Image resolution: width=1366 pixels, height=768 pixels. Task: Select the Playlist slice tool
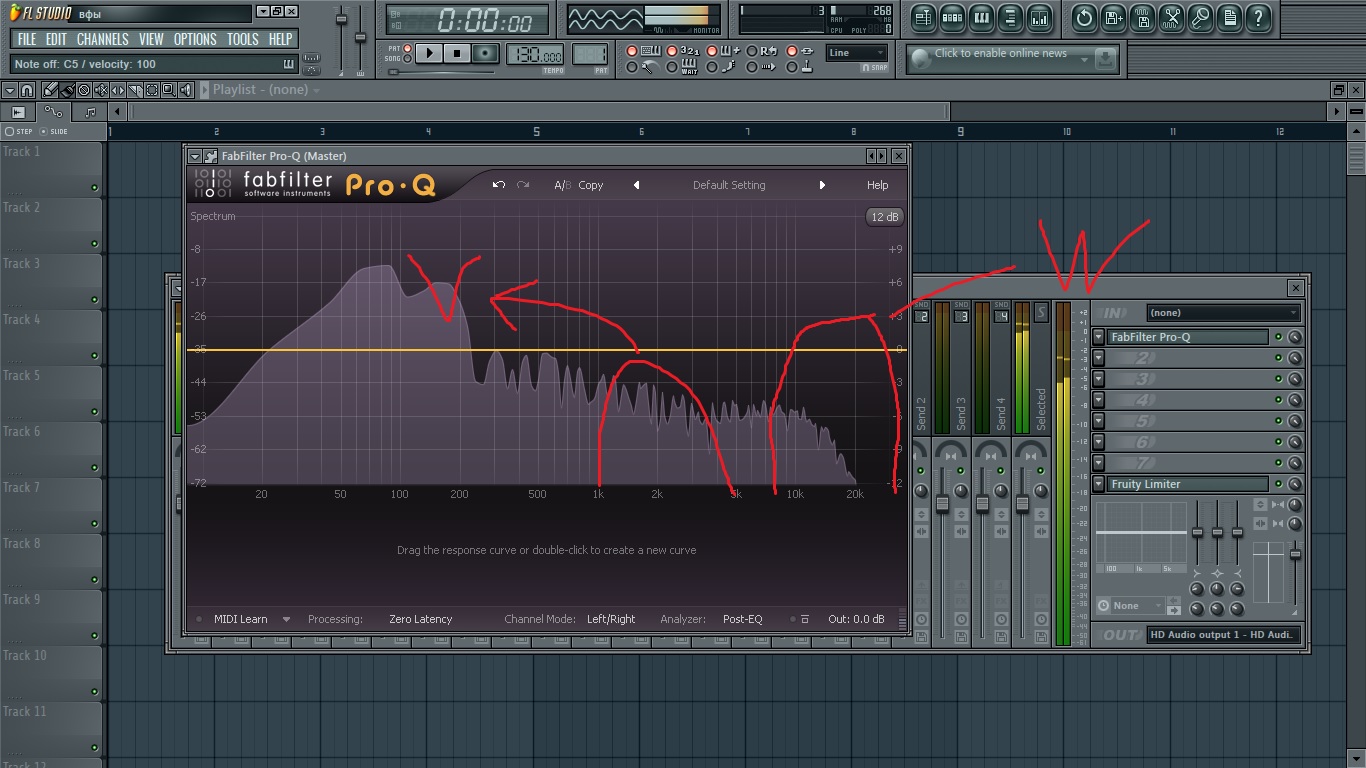tap(135, 90)
